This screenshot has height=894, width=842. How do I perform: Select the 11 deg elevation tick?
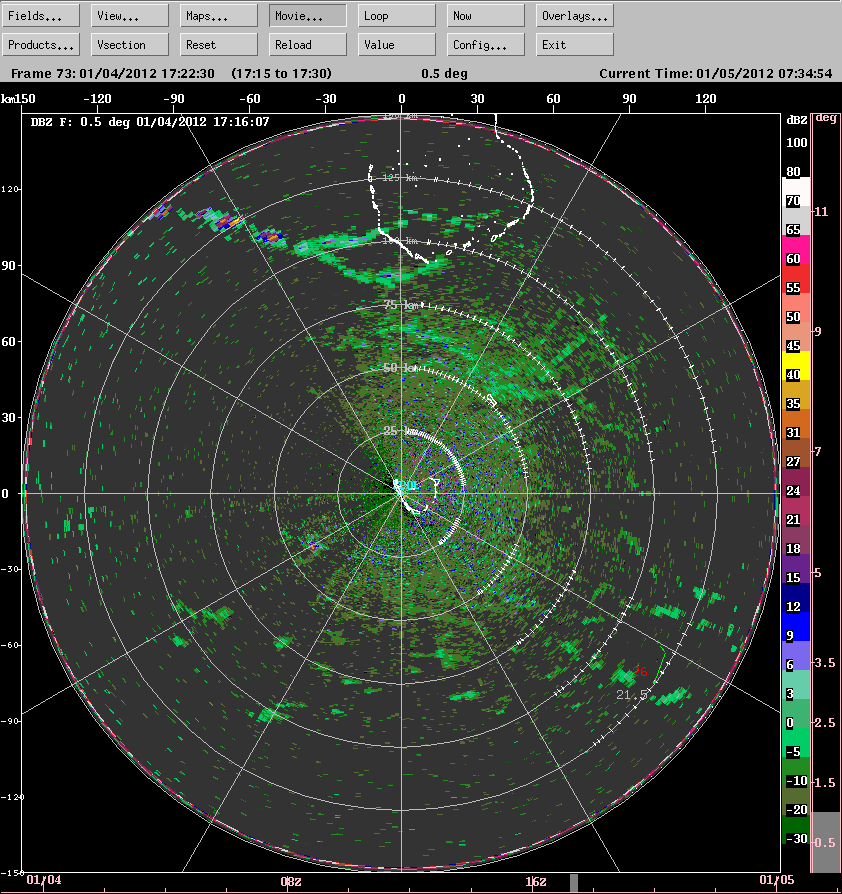[x=821, y=212]
